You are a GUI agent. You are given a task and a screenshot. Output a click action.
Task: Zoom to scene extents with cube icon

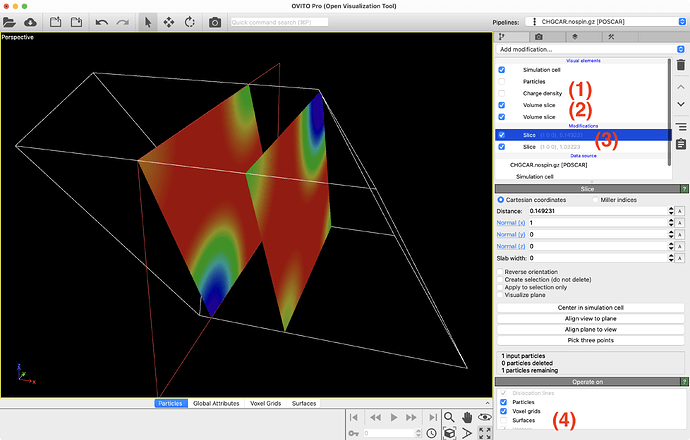tap(449, 433)
